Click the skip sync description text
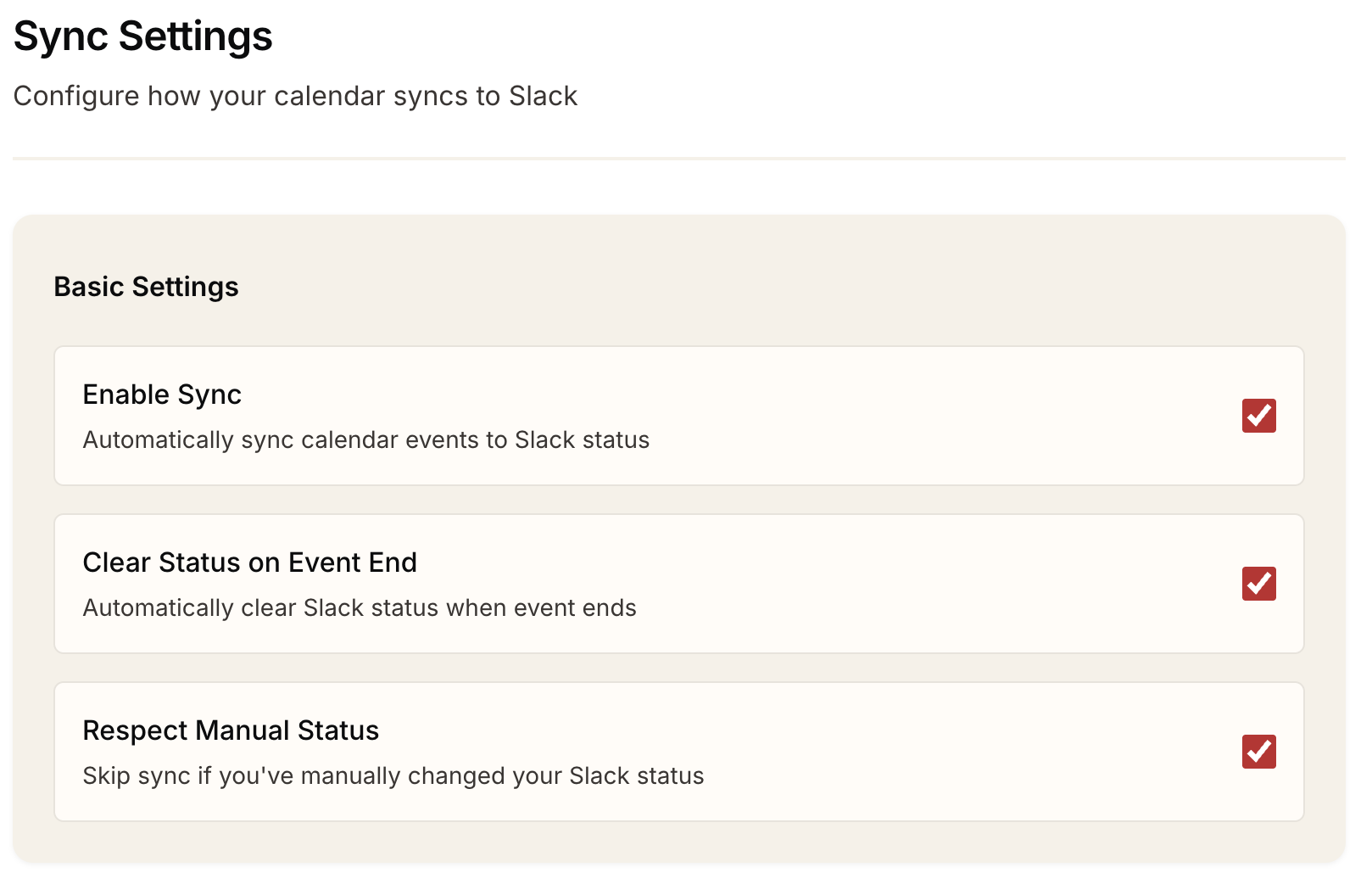The image size is (1372, 884). [393, 775]
